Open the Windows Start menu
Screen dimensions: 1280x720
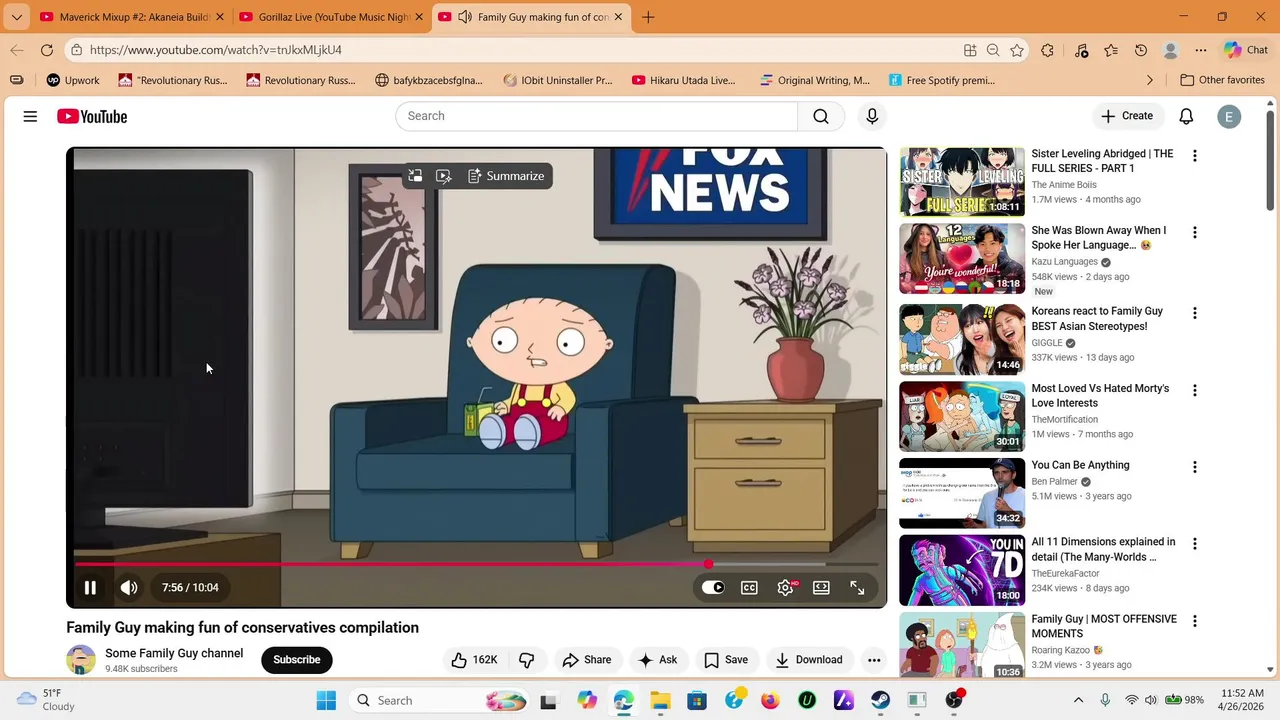[x=326, y=700]
